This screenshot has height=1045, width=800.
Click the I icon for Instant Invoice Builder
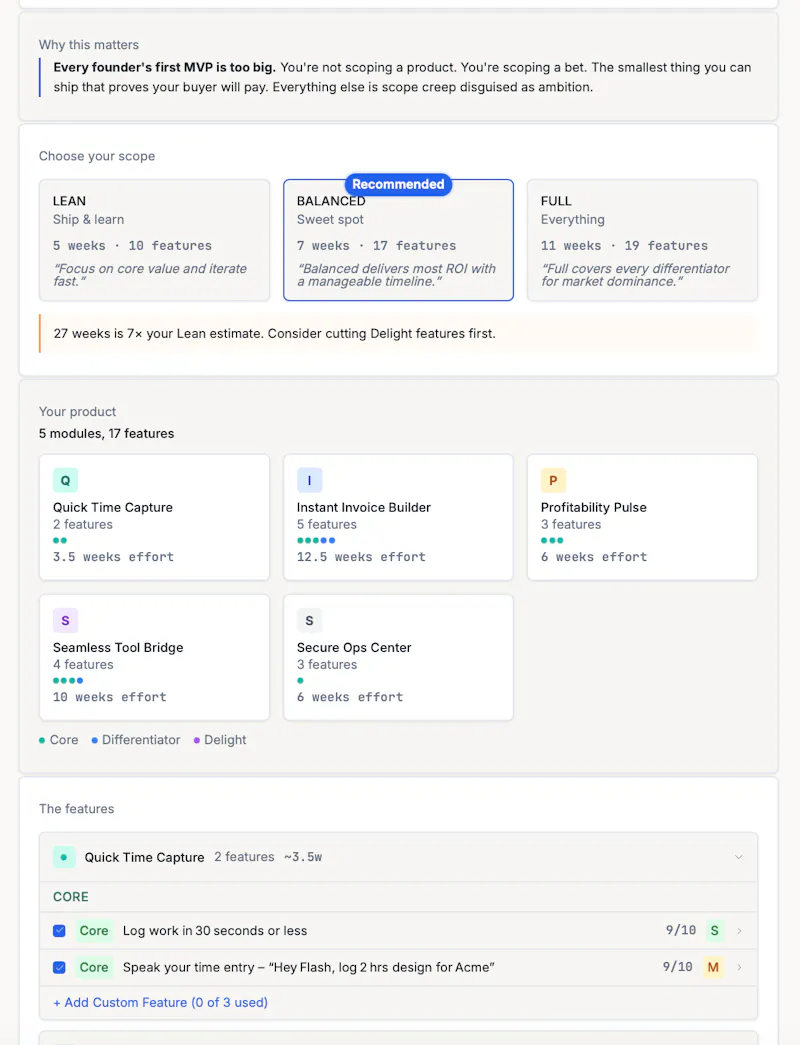[x=309, y=481]
